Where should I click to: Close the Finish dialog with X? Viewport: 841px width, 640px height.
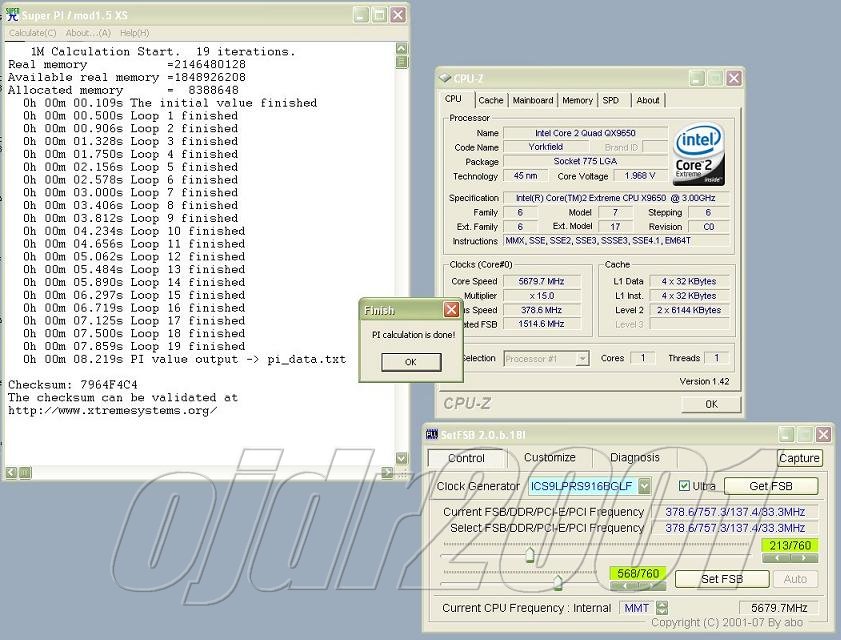point(452,310)
